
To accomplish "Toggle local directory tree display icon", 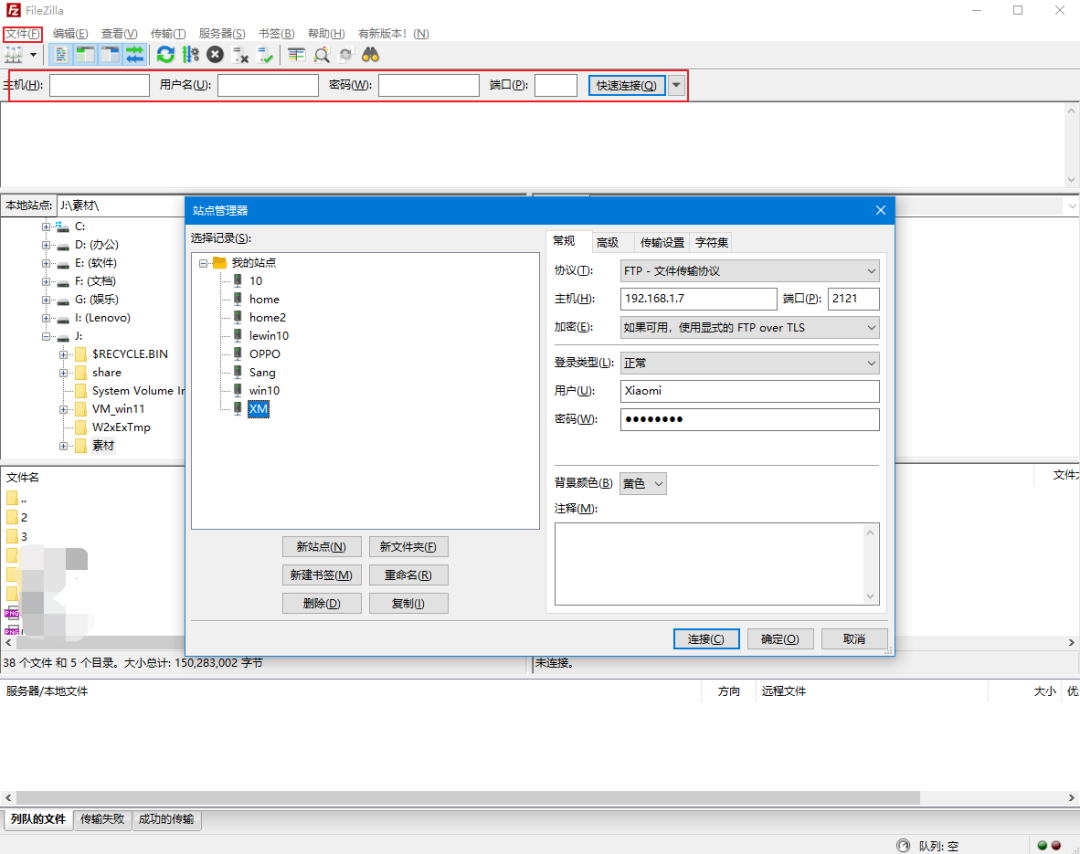I will click(x=85, y=54).
